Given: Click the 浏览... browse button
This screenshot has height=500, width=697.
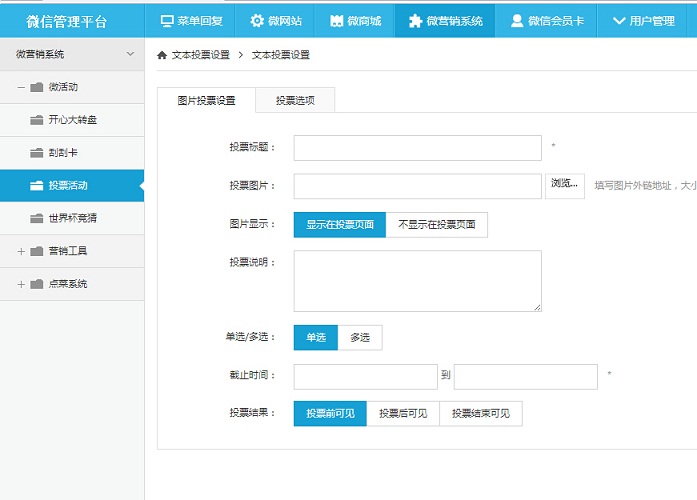Looking at the screenshot, I should [x=565, y=186].
